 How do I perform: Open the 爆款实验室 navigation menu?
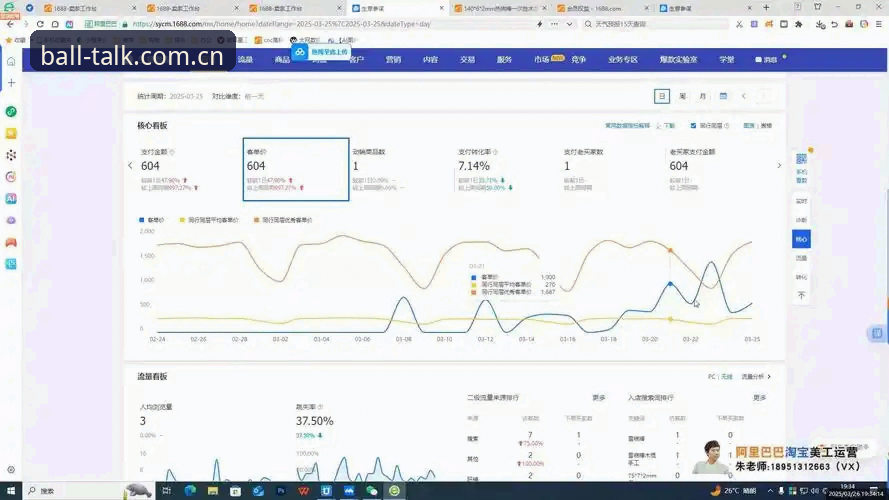coord(678,60)
